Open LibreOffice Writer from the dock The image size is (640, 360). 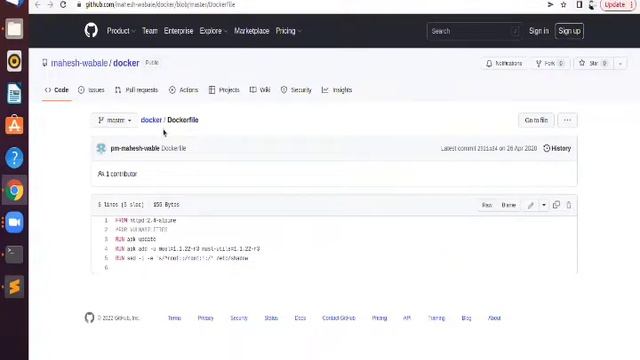(x=14, y=93)
